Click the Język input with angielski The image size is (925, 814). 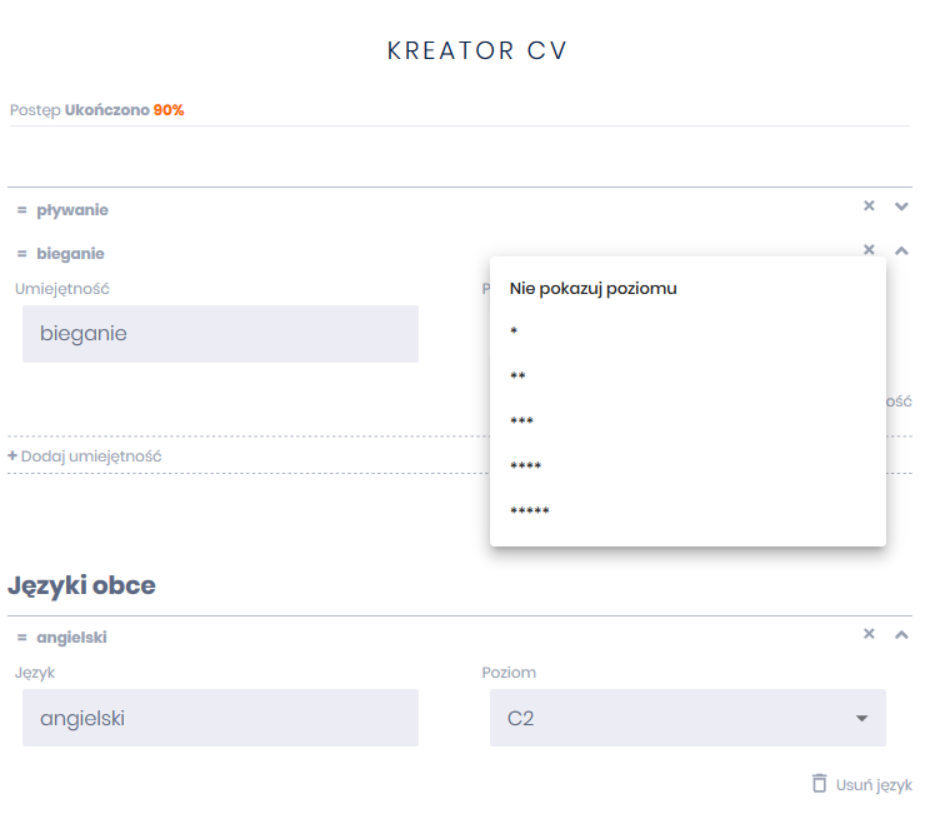pos(220,718)
